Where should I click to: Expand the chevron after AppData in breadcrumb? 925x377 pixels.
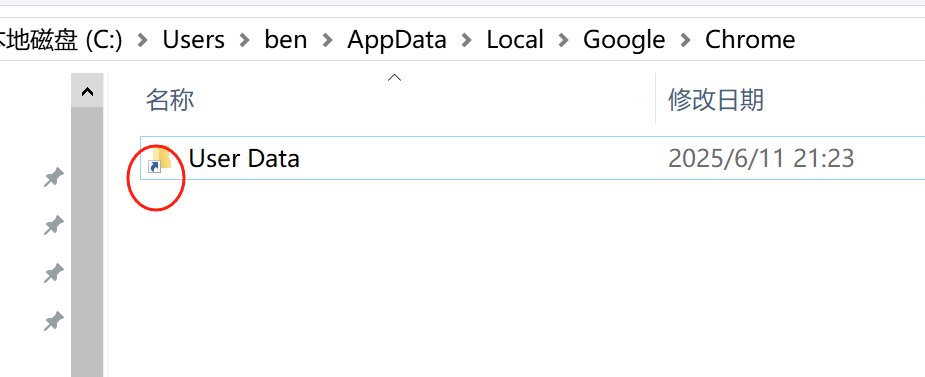coord(467,40)
